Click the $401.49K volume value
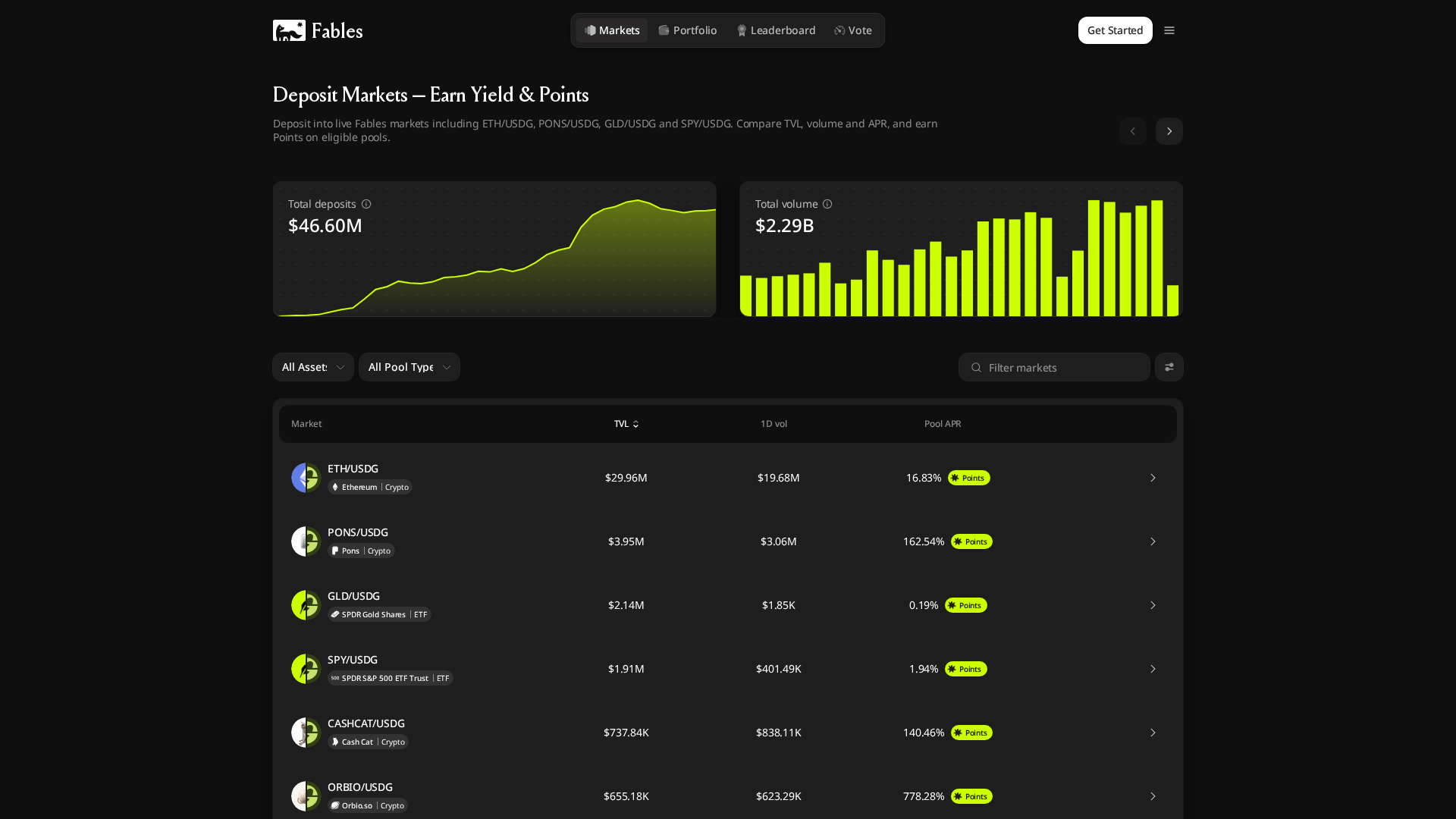This screenshot has width=1456, height=819. tap(779, 669)
